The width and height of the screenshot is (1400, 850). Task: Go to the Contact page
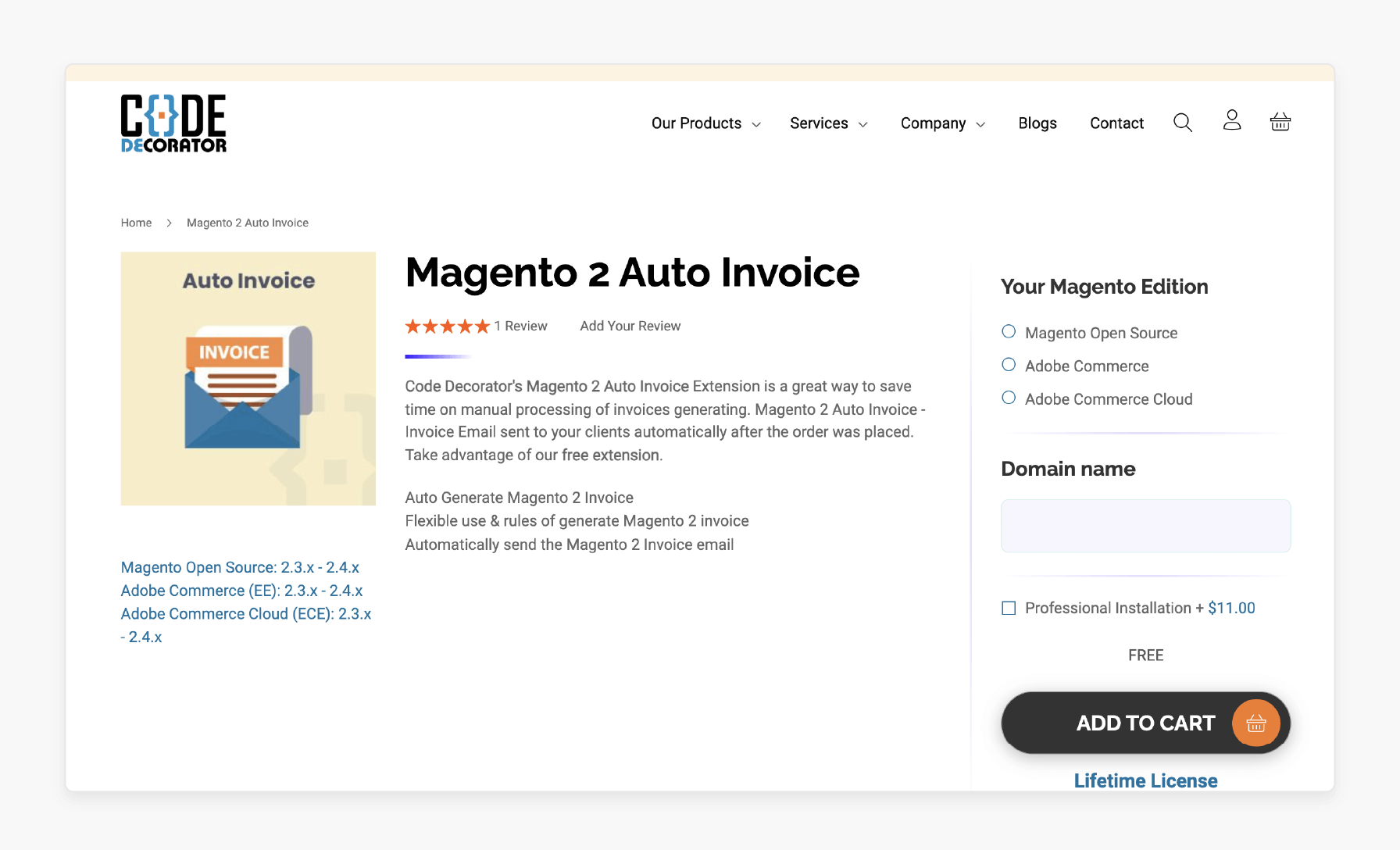[1116, 123]
